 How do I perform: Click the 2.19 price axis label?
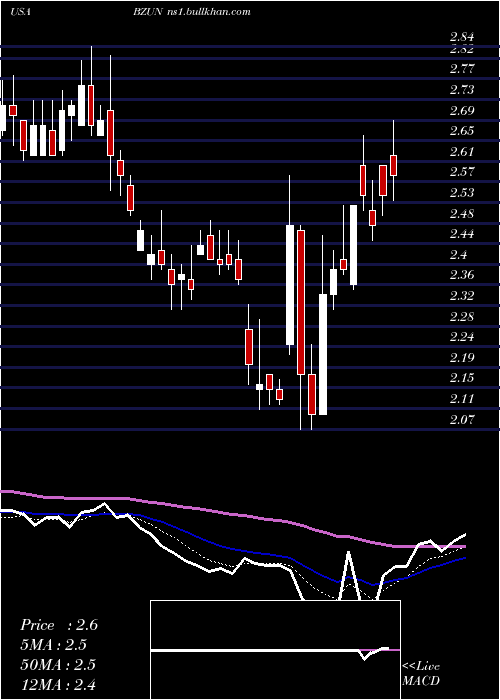[x=462, y=357]
